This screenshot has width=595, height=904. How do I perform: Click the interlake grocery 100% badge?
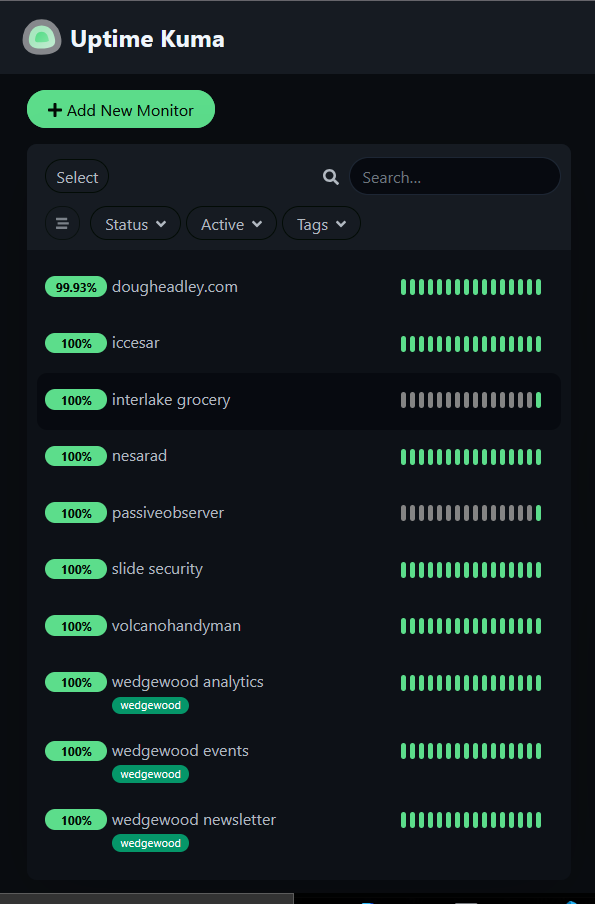76,400
